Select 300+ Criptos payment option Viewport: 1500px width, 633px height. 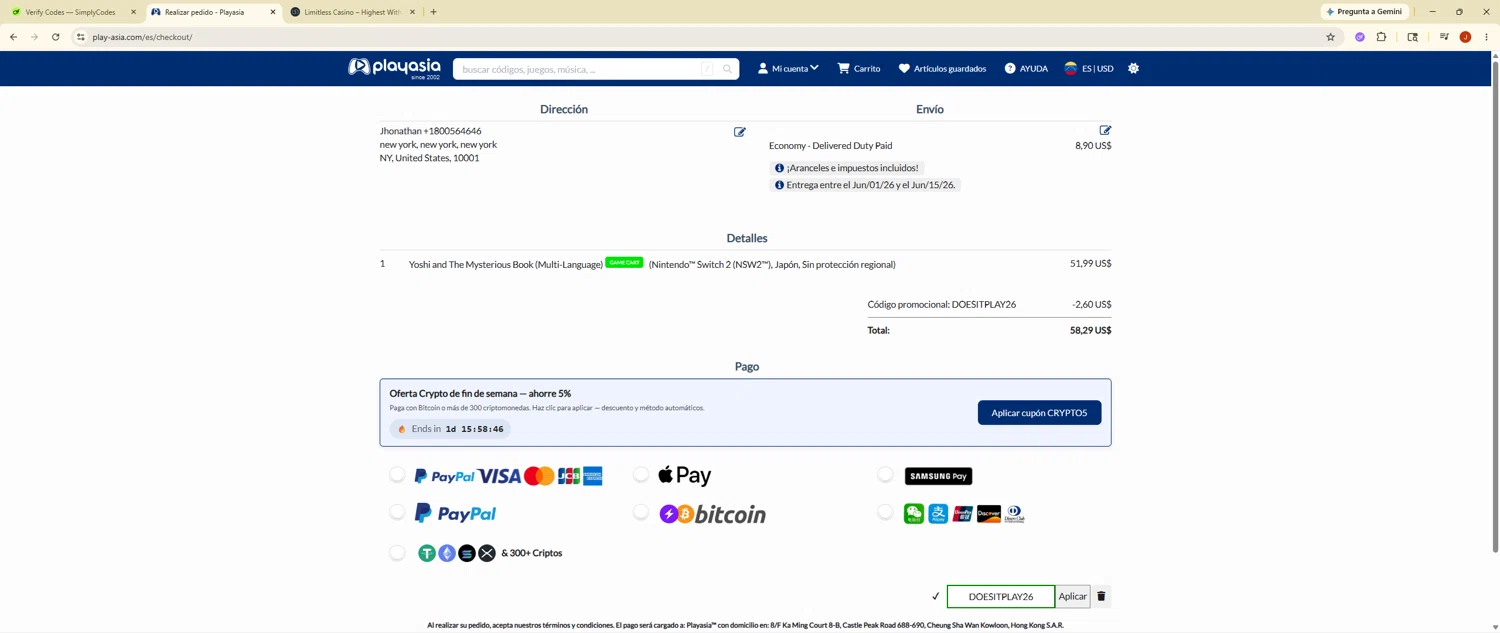397,553
